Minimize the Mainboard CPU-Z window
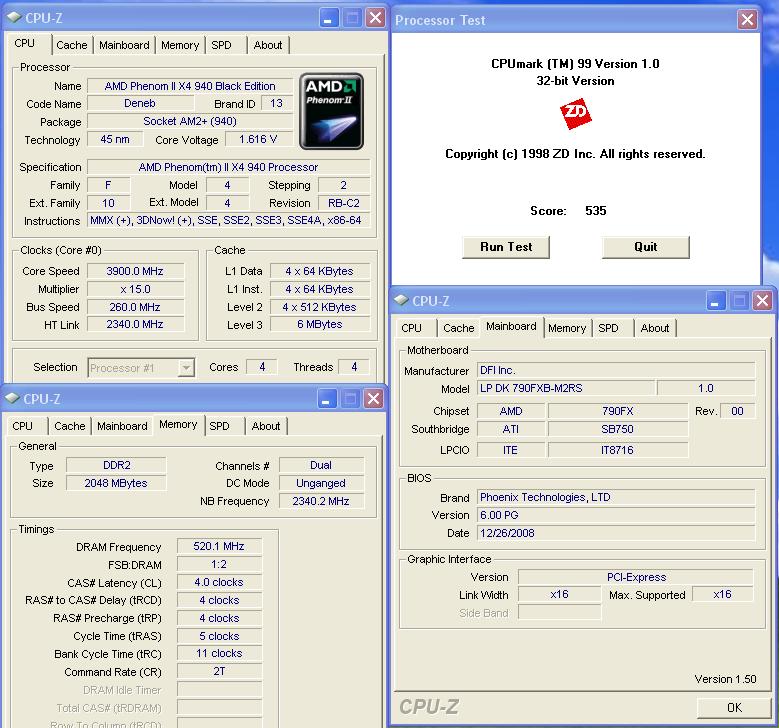Screen dimensions: 779x728 [x=715, y=301]
